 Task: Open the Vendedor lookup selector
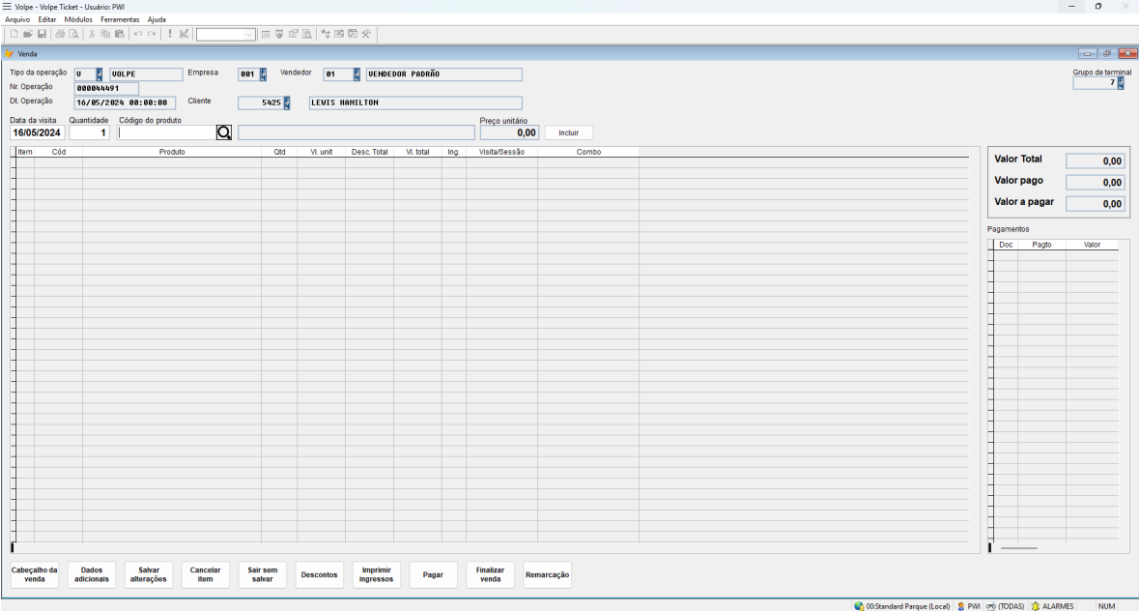pos(356,74)
